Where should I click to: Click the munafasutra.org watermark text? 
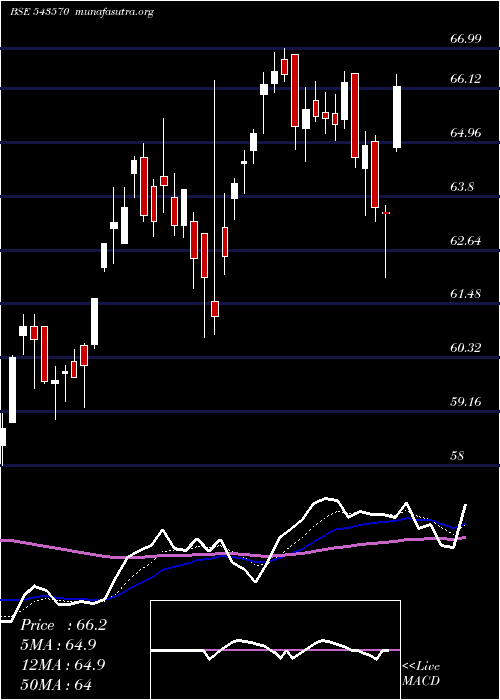(115, 12)
